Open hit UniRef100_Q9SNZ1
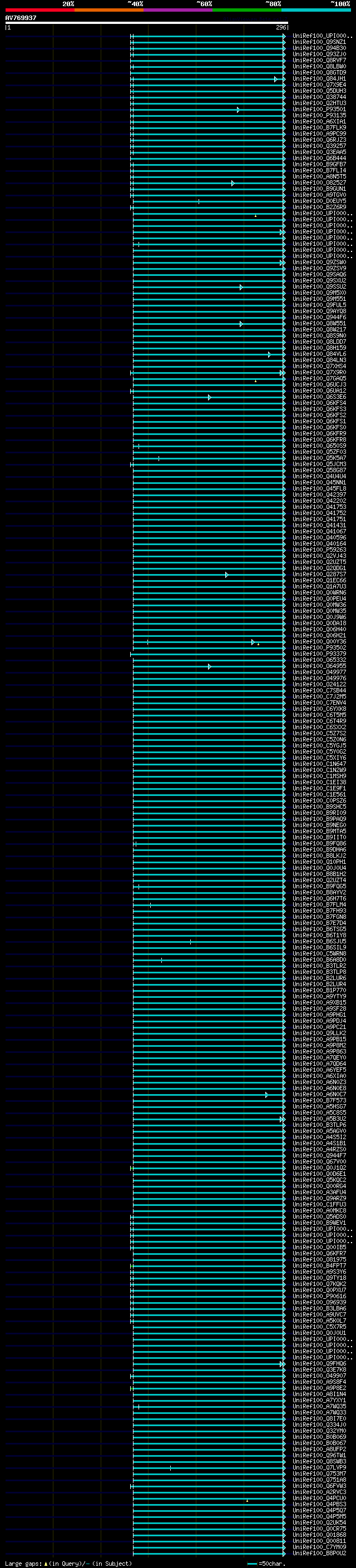Screen dimensions: 356x1568 (x=319, y=42)
